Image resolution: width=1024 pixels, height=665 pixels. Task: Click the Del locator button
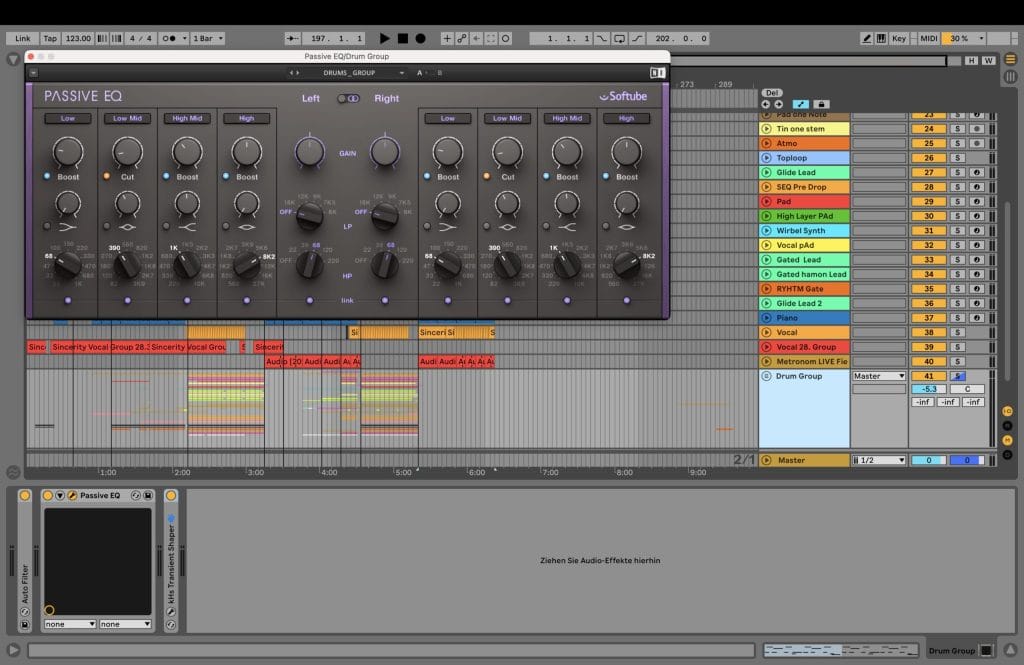click(772, 93)
